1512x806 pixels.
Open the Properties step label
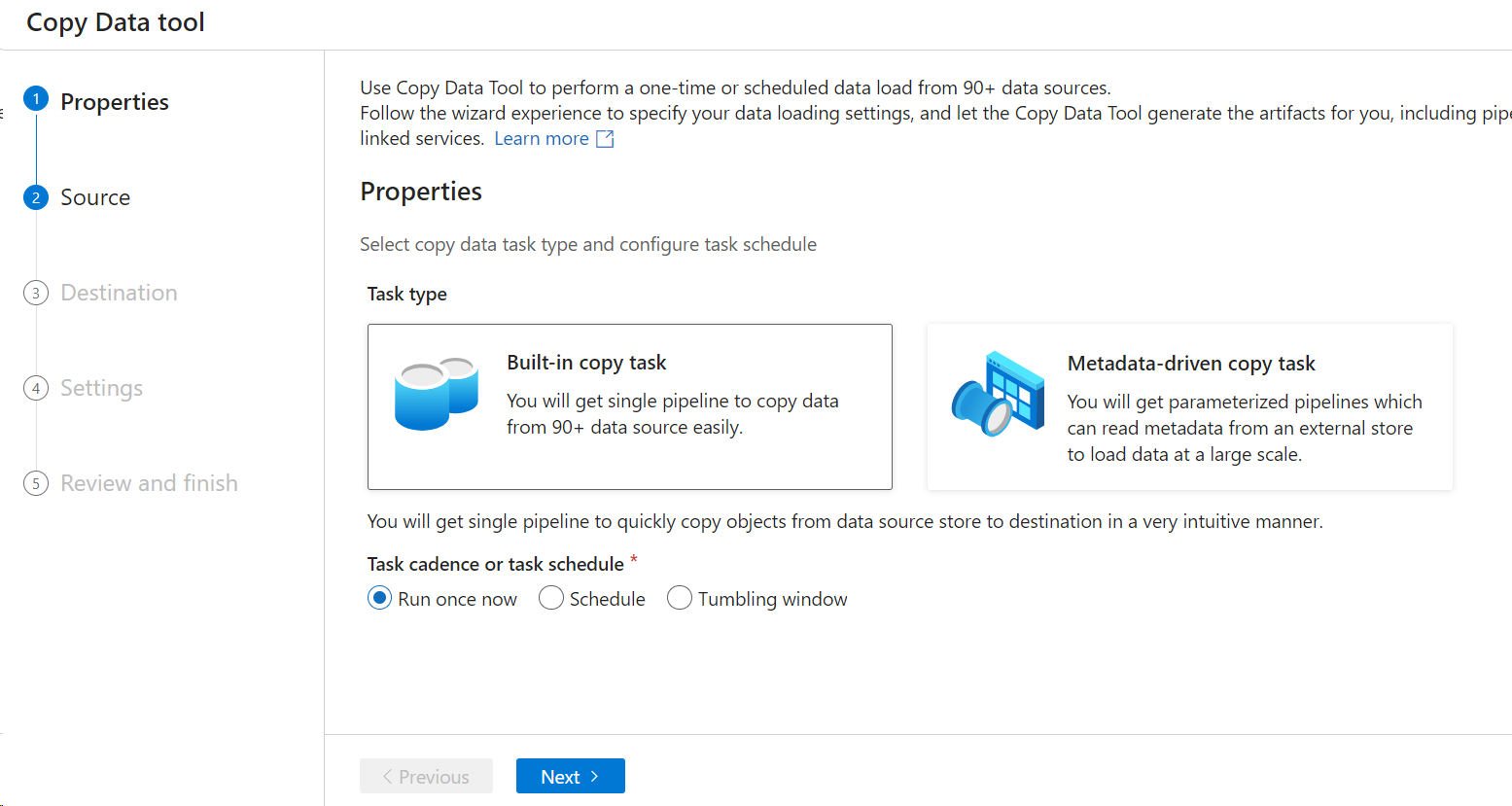pyautogui.click(x=115, y=102)
